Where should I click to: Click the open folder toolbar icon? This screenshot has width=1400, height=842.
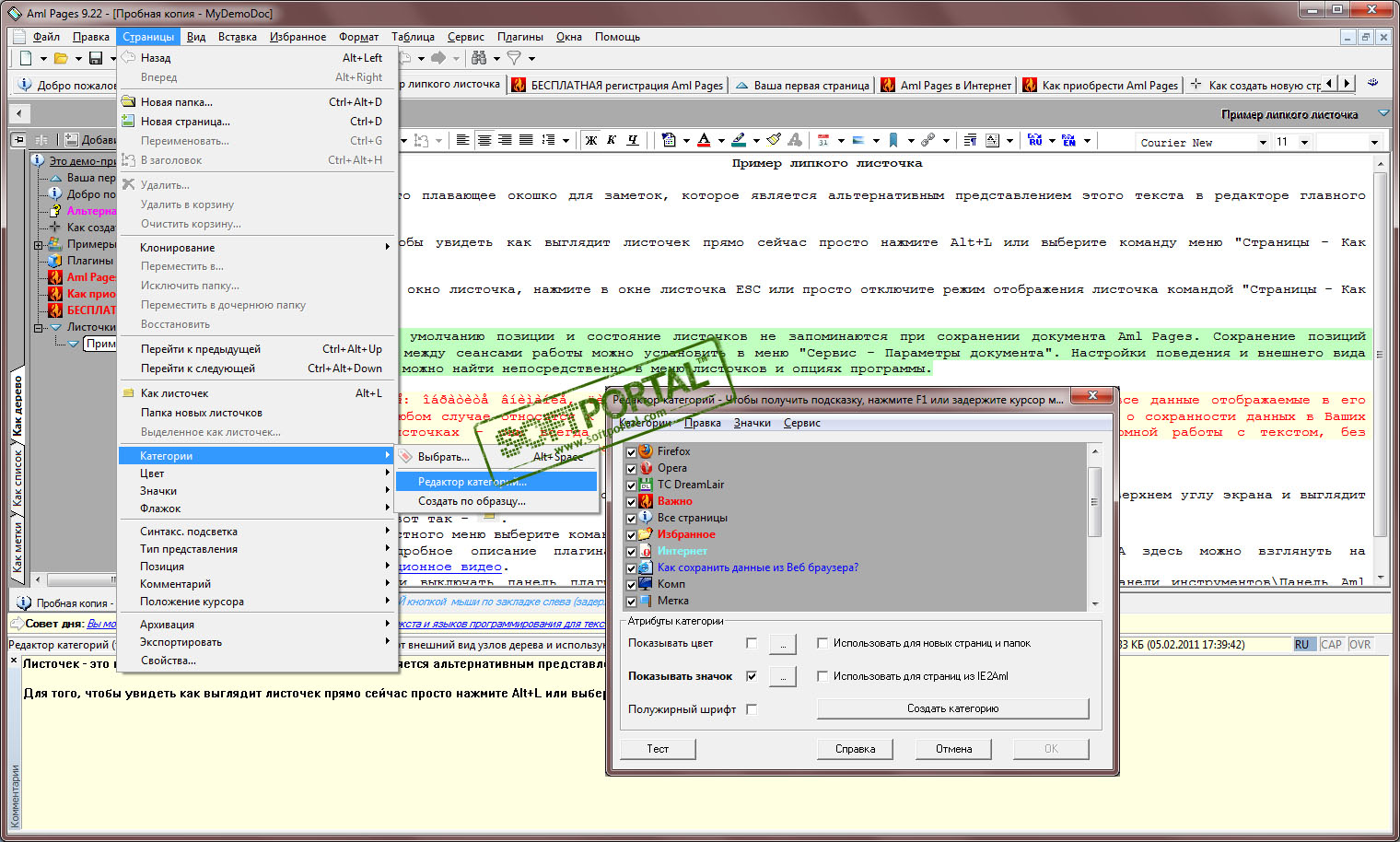61,58
